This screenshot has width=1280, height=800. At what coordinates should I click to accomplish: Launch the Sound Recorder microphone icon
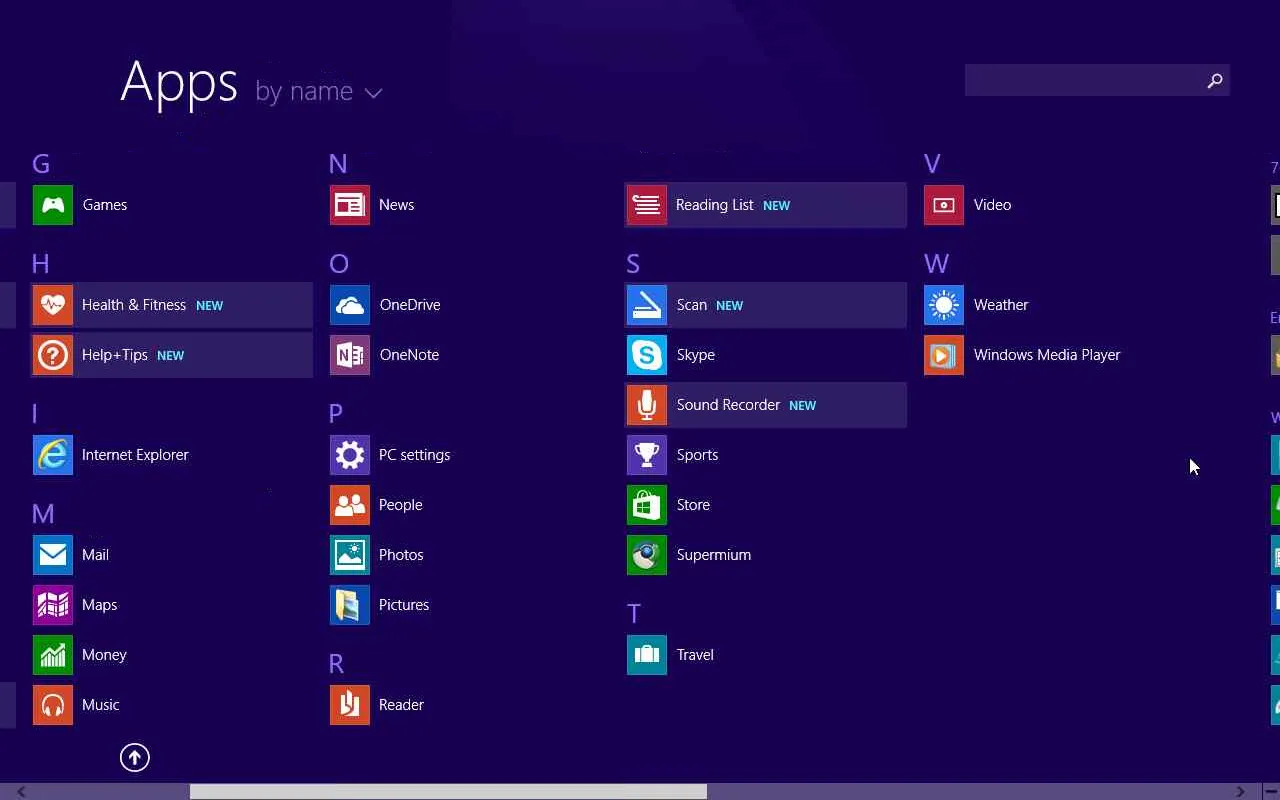pyautogui.click(x=647, y=405)
